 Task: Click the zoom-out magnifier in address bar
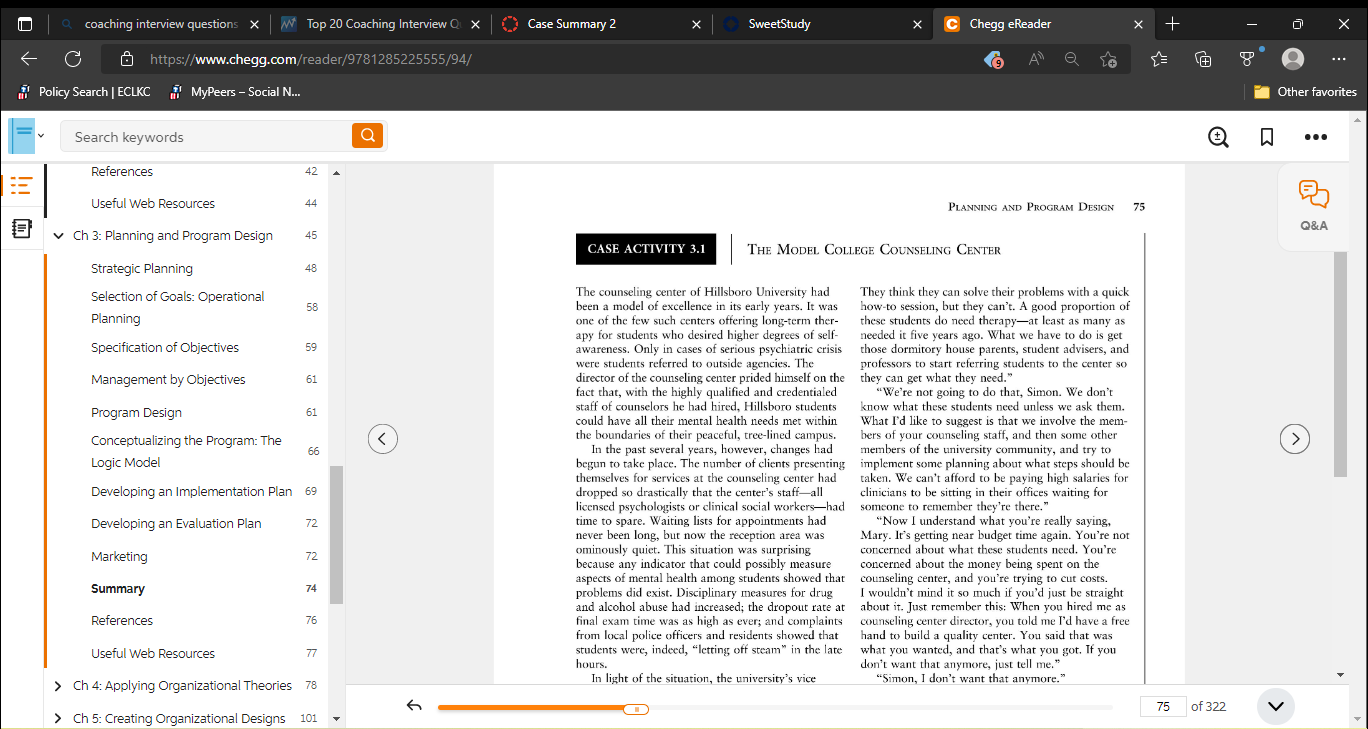pos(1072,59)
